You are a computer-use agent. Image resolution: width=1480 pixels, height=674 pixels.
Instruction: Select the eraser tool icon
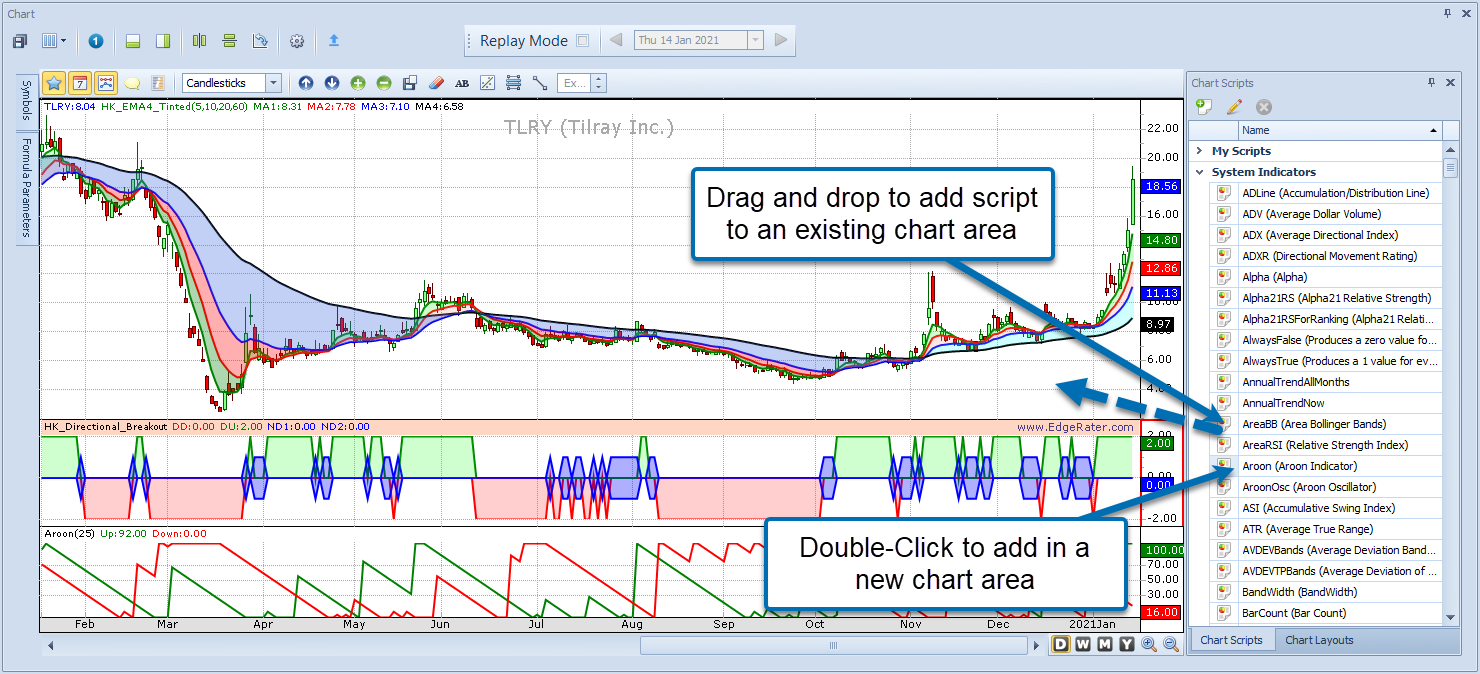pyautogui.click(x=436, y=83)
